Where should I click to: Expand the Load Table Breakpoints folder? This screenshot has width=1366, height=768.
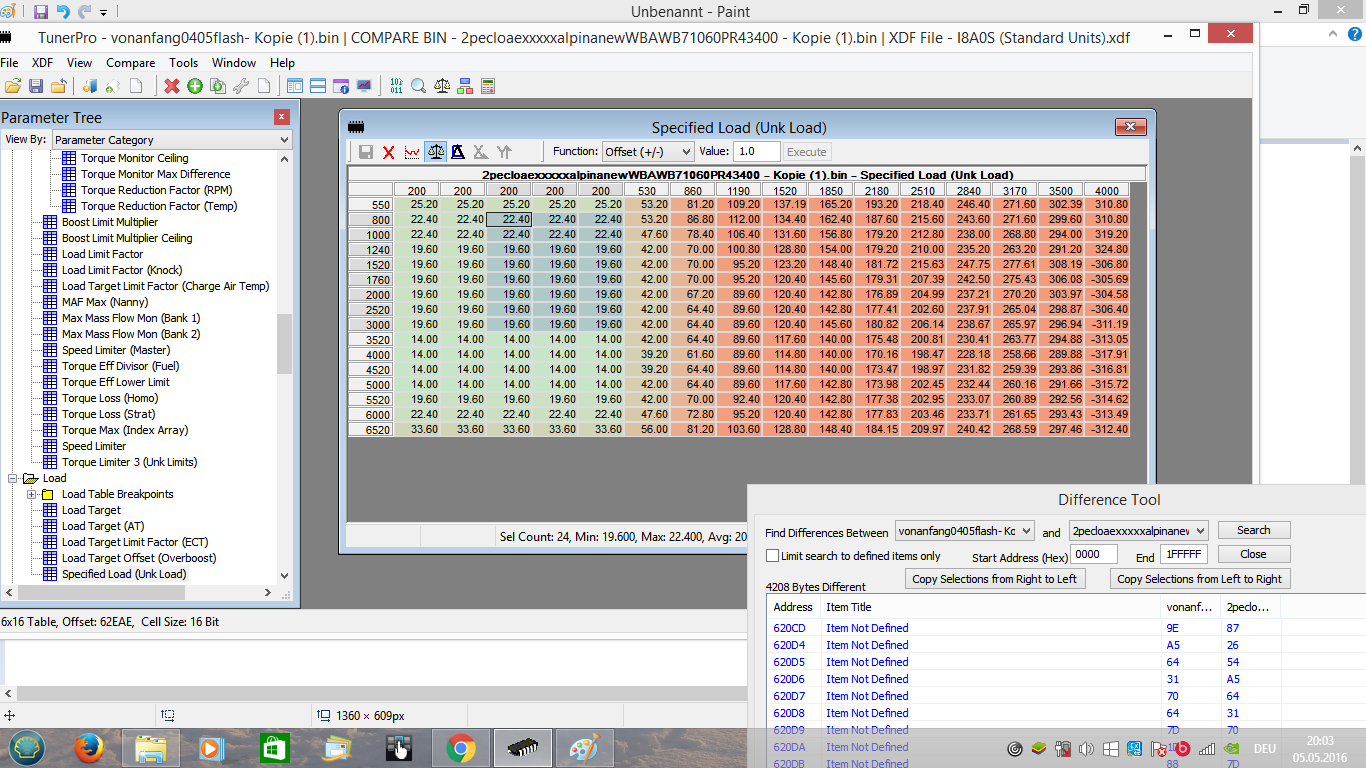[32, 494]
